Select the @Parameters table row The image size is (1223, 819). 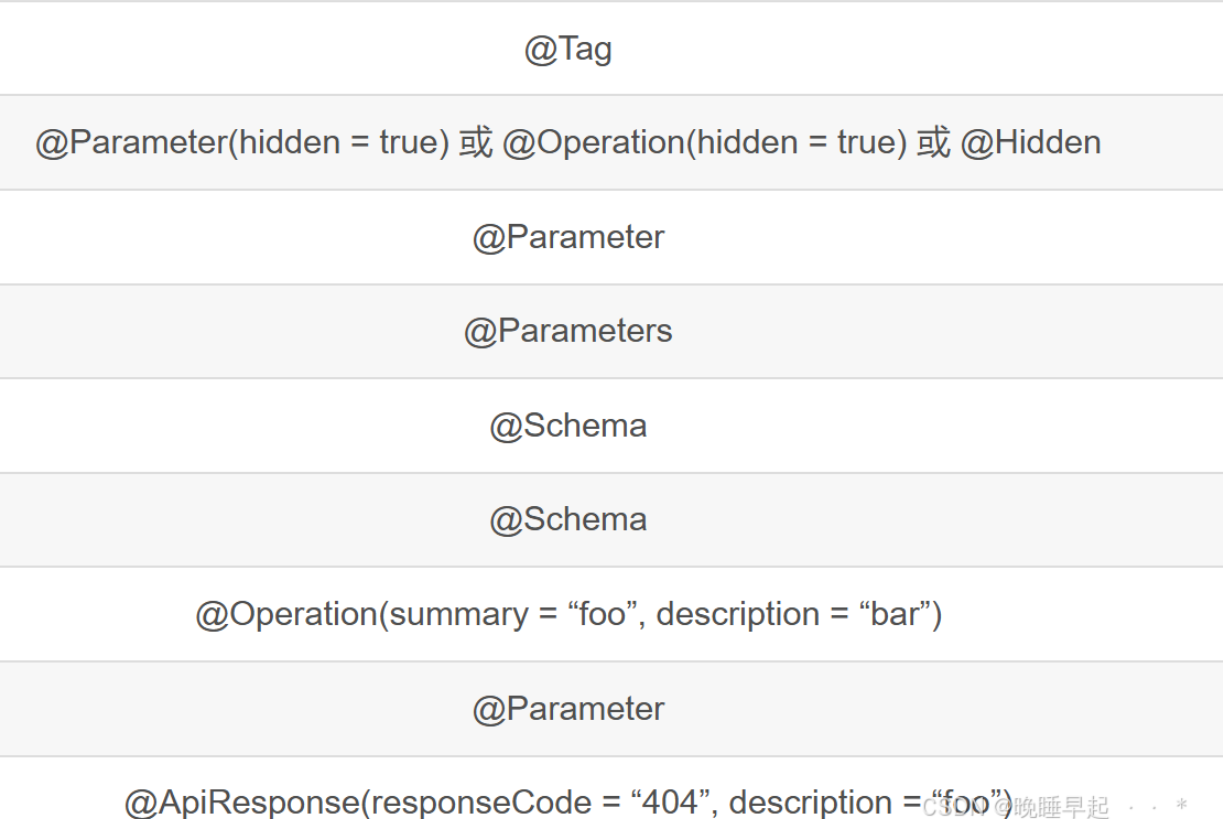568,331
